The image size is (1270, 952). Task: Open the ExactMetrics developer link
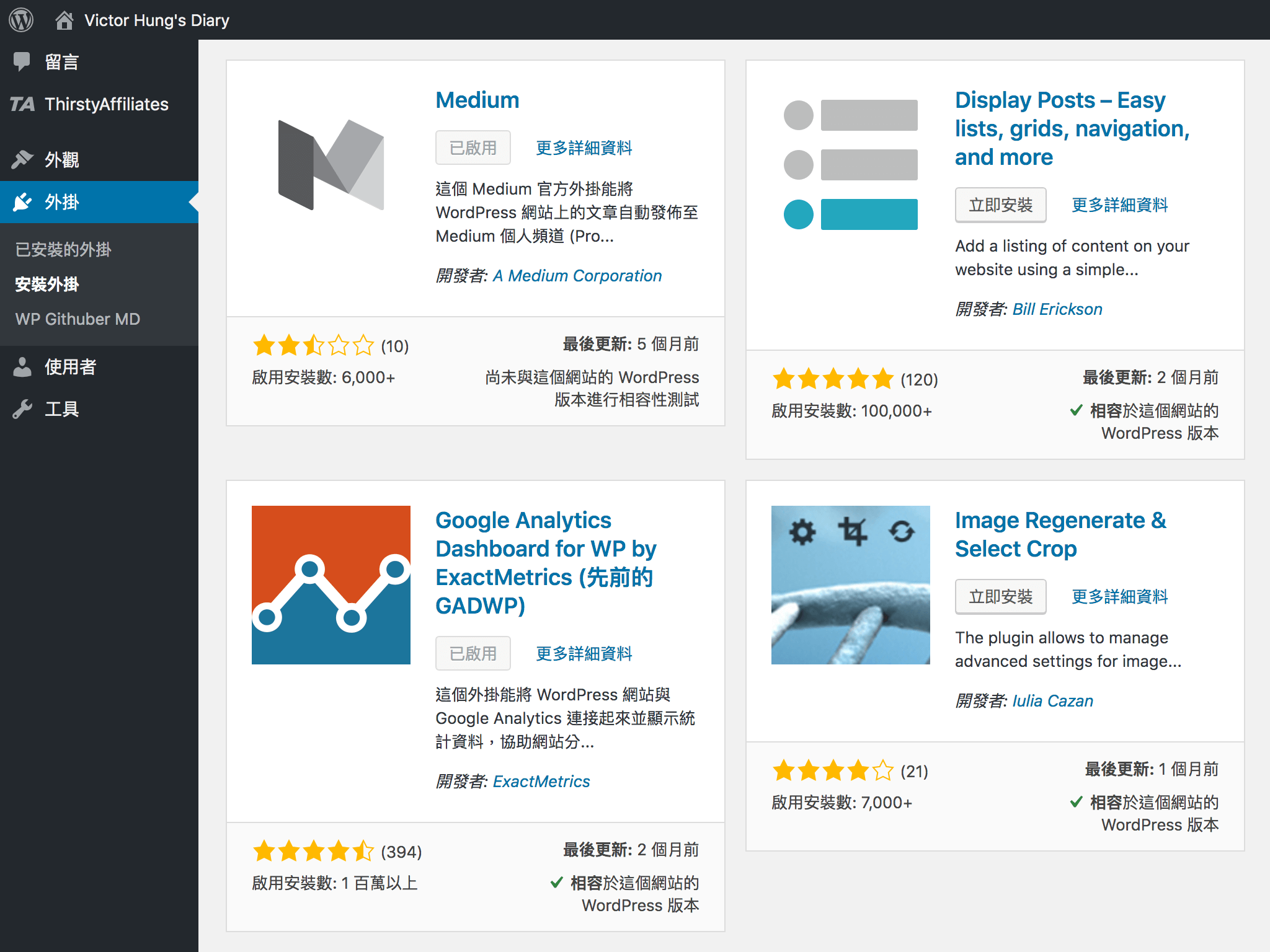click(541, 782)
